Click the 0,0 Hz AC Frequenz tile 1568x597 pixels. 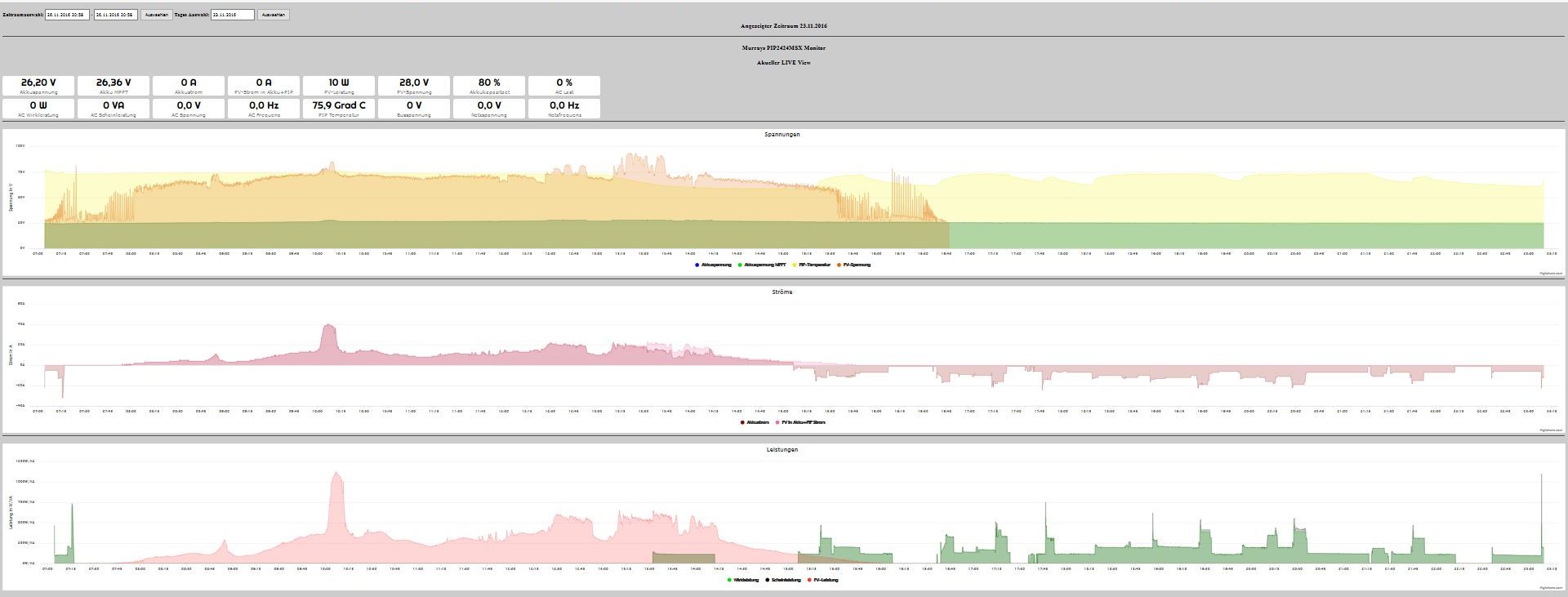point(264,109)
